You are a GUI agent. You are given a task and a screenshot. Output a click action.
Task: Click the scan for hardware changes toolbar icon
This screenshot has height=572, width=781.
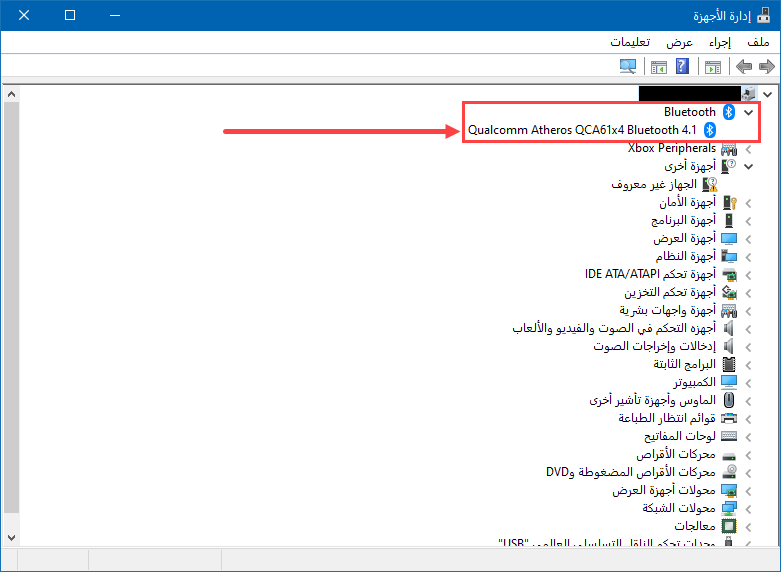click(x=628, y=66)
